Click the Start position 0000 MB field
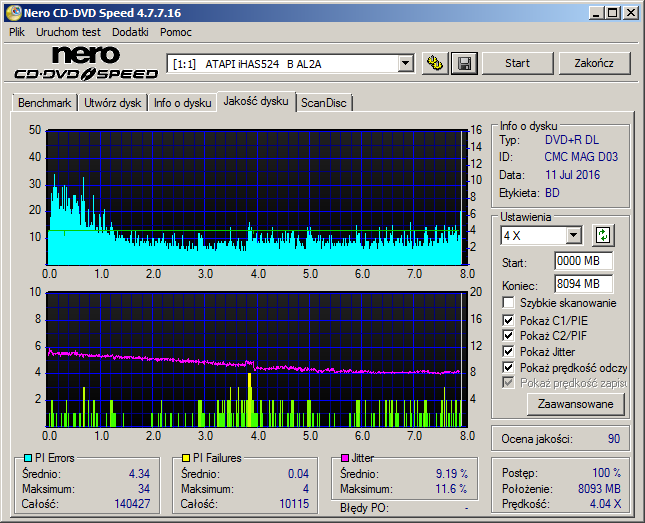Image resolution: width=645 pixels, height=523 pixels. tap(583, 261)
